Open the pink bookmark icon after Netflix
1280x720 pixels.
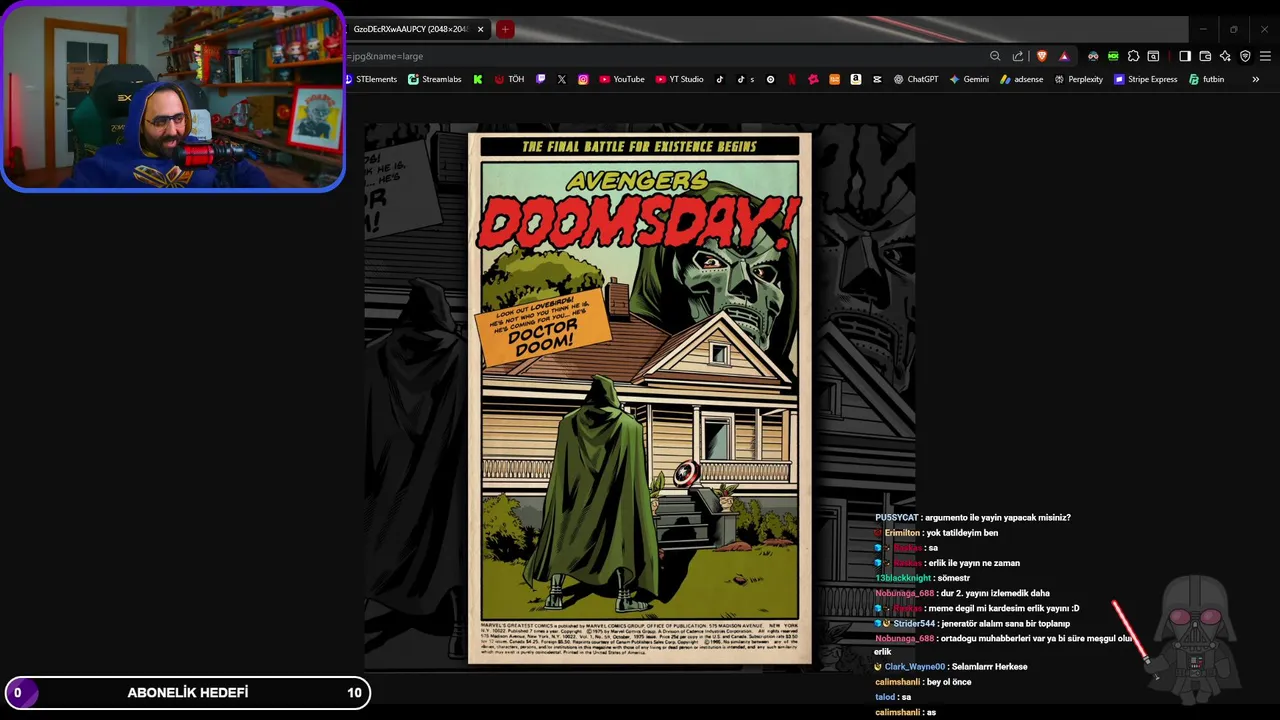pos(813,79)
